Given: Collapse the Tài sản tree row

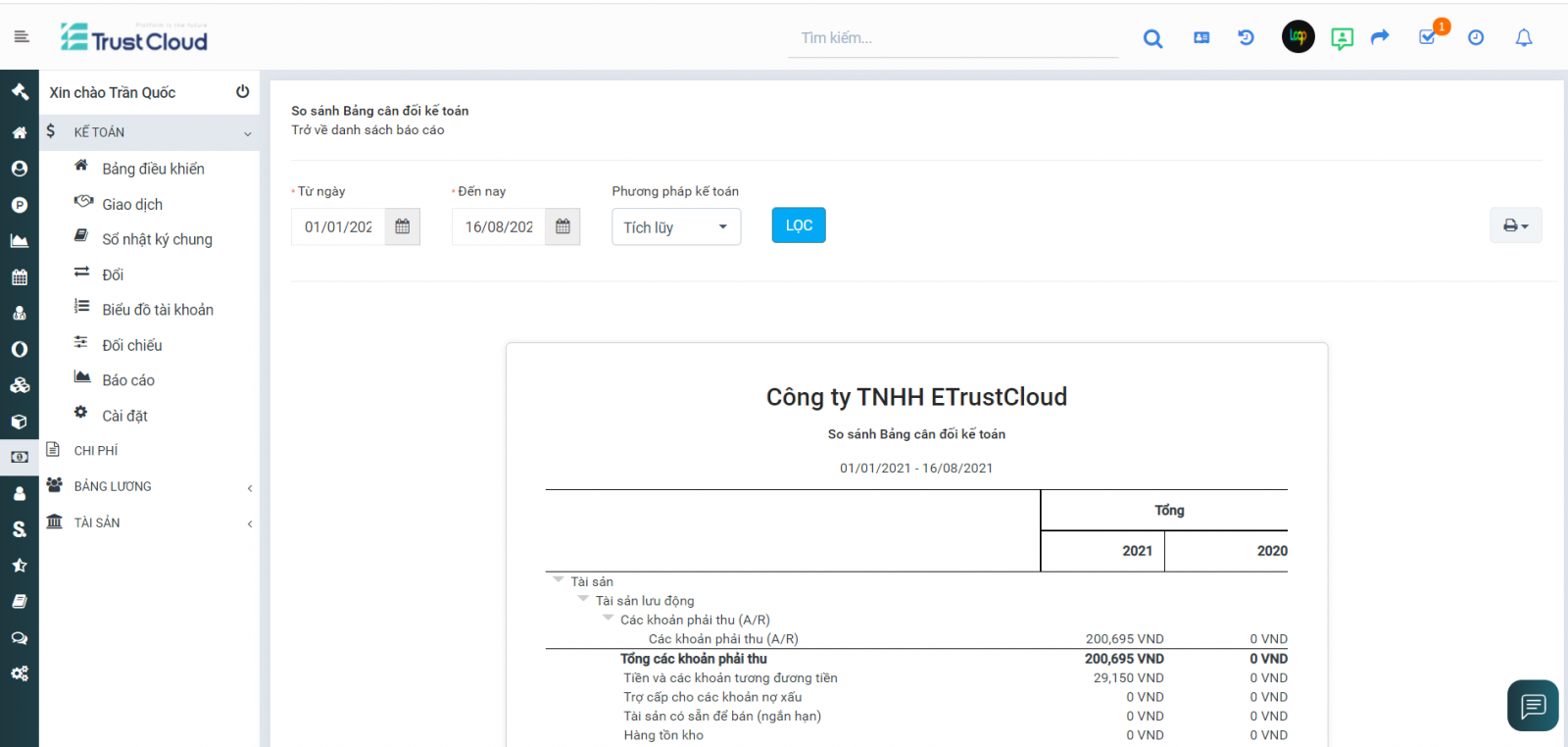Looking at the screenshot, I should (559, 580).
